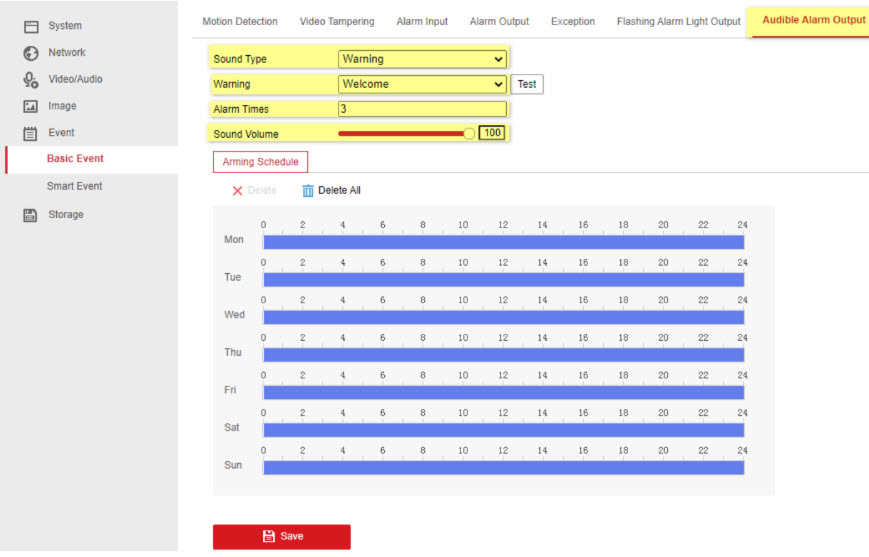
Task: Click the Image icon in sidebar
Action: pos(30,107)
